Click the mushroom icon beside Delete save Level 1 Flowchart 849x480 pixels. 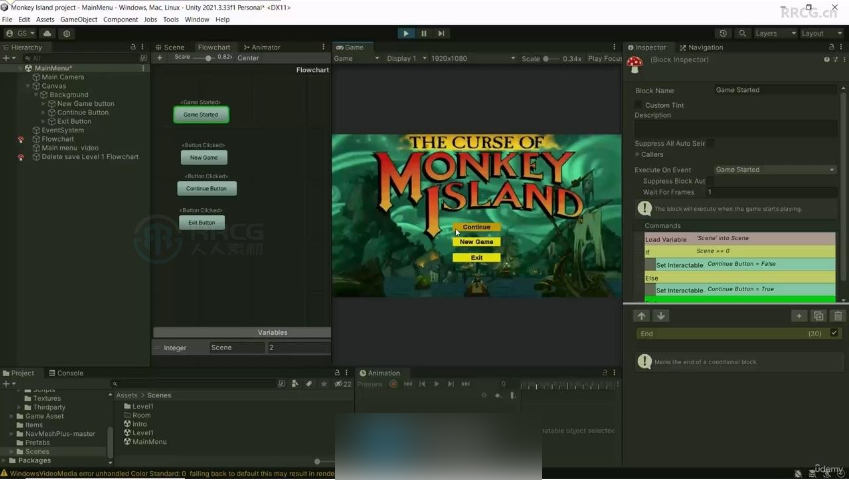pyautogui.click(x=21, y=157)
